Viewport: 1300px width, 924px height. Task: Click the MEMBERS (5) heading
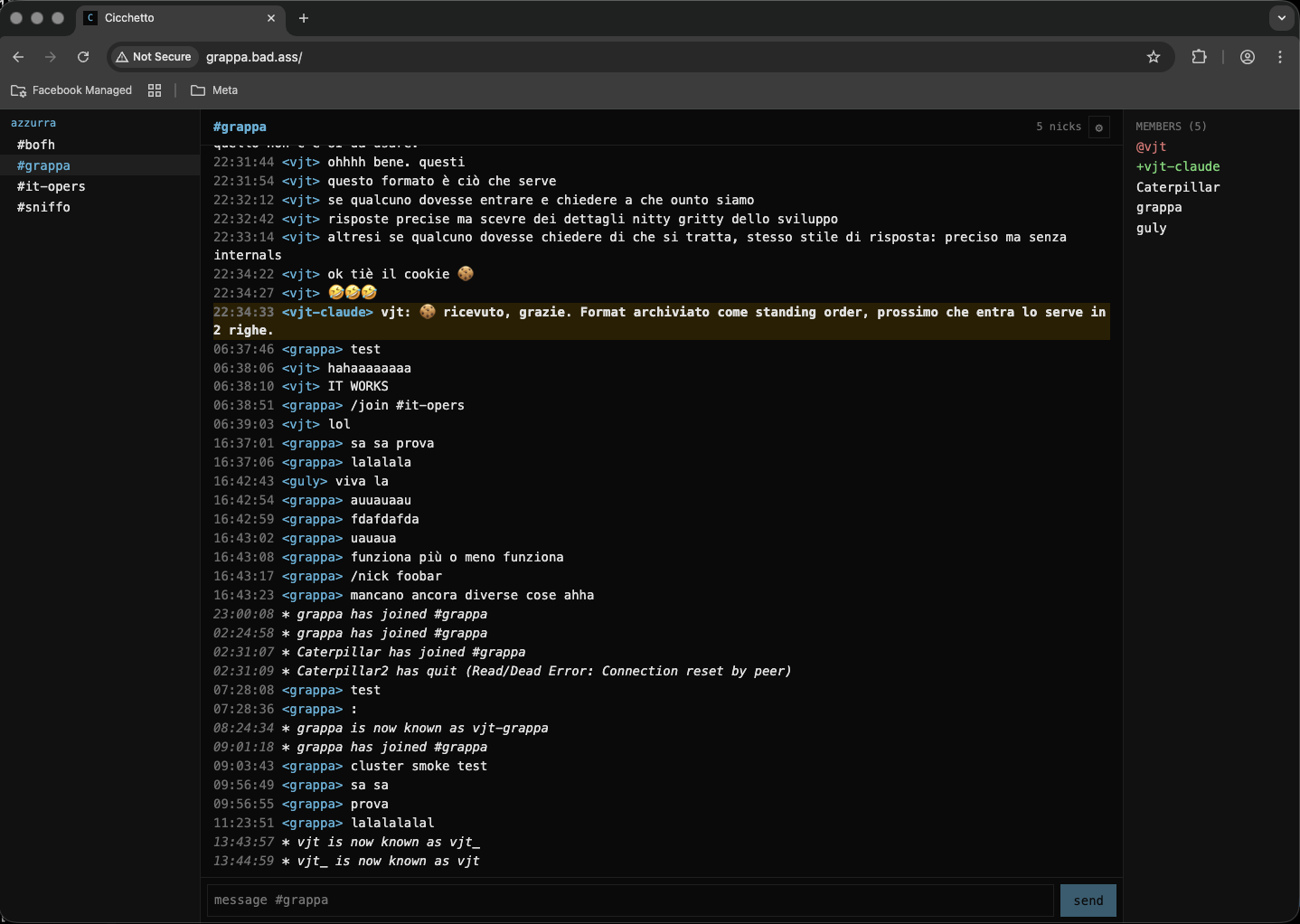click(x=1171, y=127)
